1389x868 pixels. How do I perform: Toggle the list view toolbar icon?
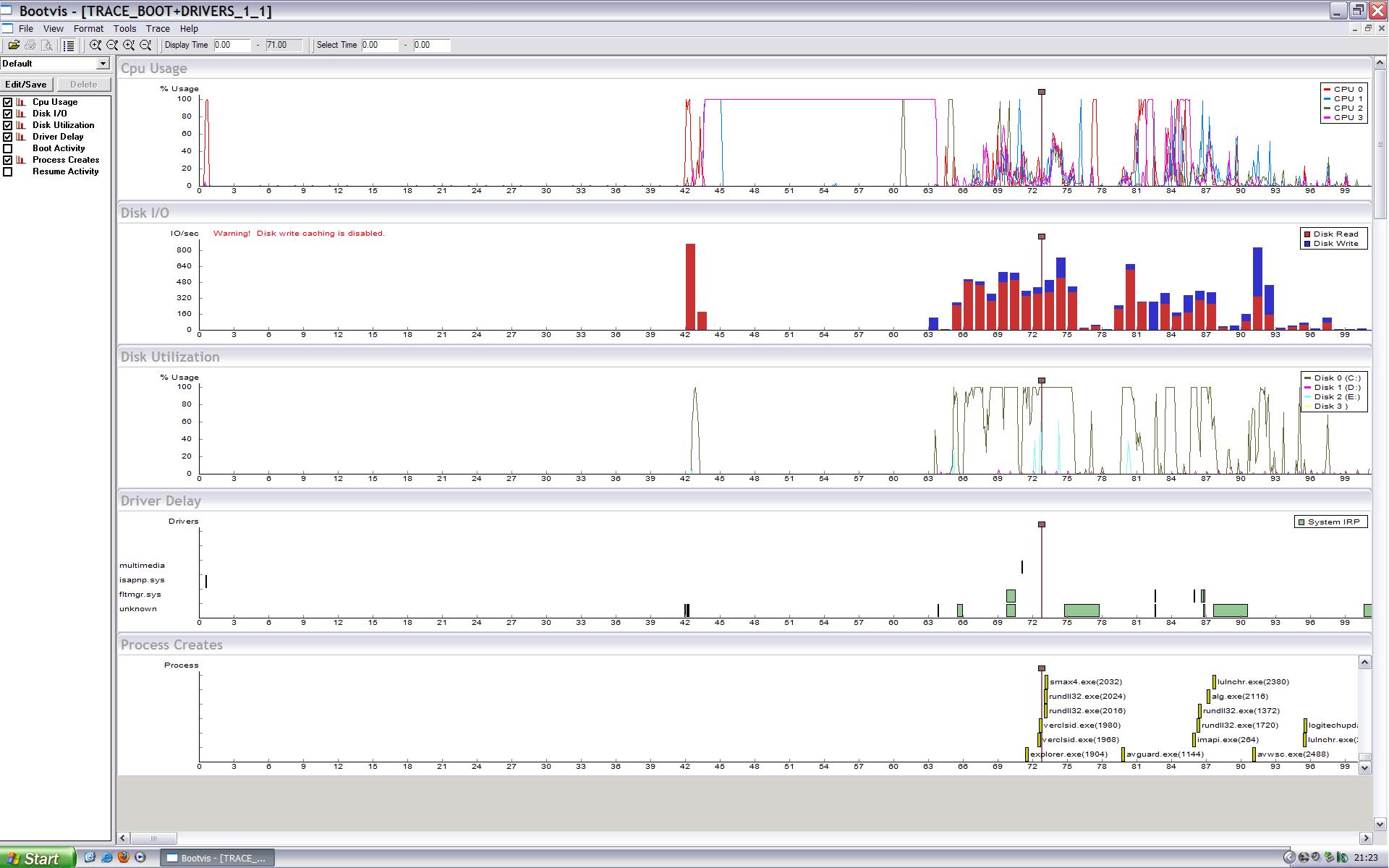click(69, 45)
